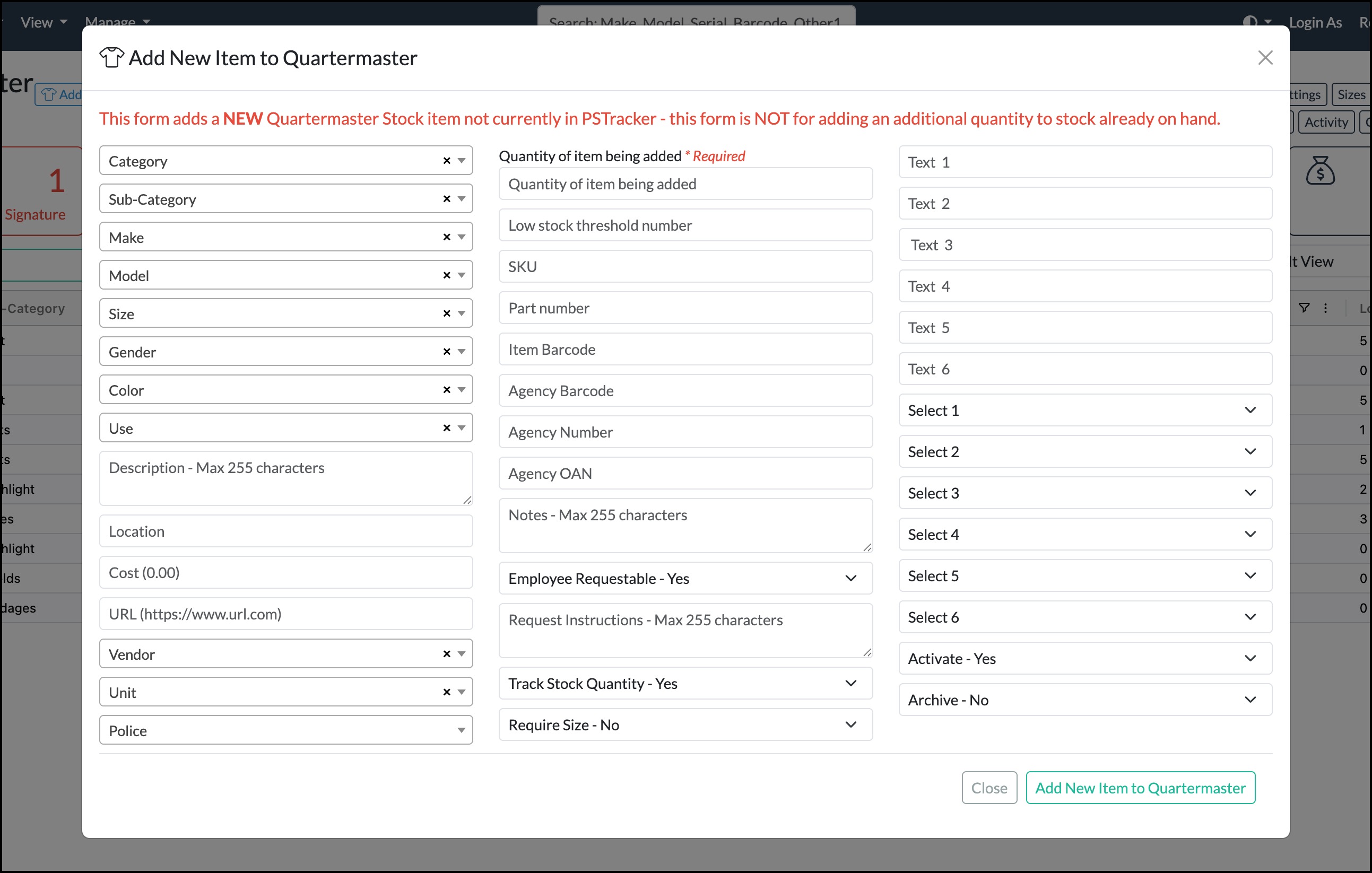
Task: Clear the Gender field x icon
Action: point(447,352)
